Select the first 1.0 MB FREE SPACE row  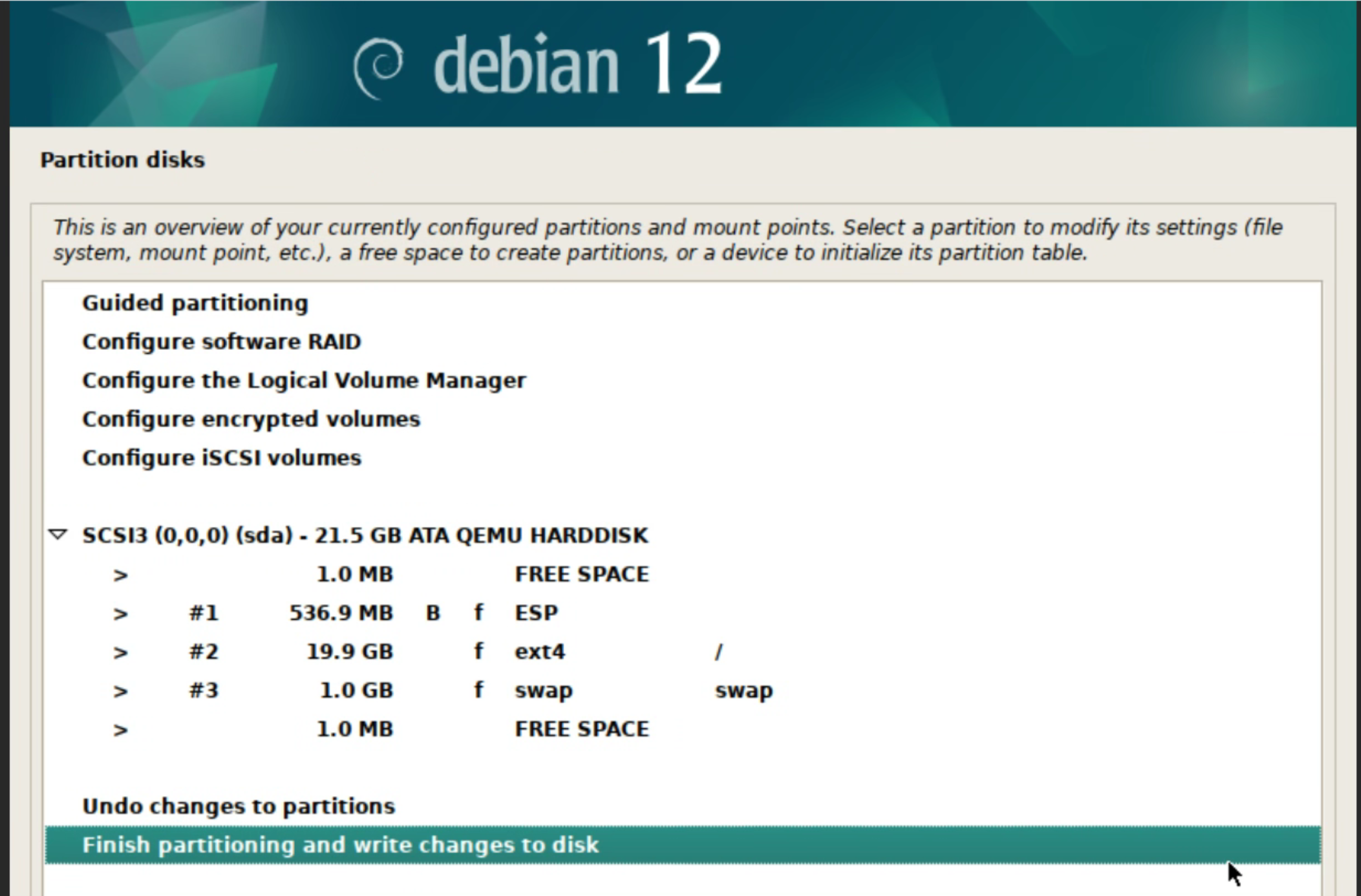tap(683, 574)
